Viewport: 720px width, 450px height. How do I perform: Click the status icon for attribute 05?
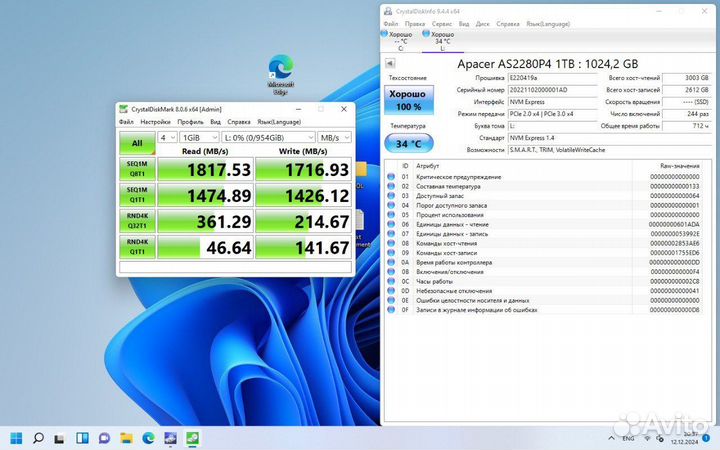391,215
